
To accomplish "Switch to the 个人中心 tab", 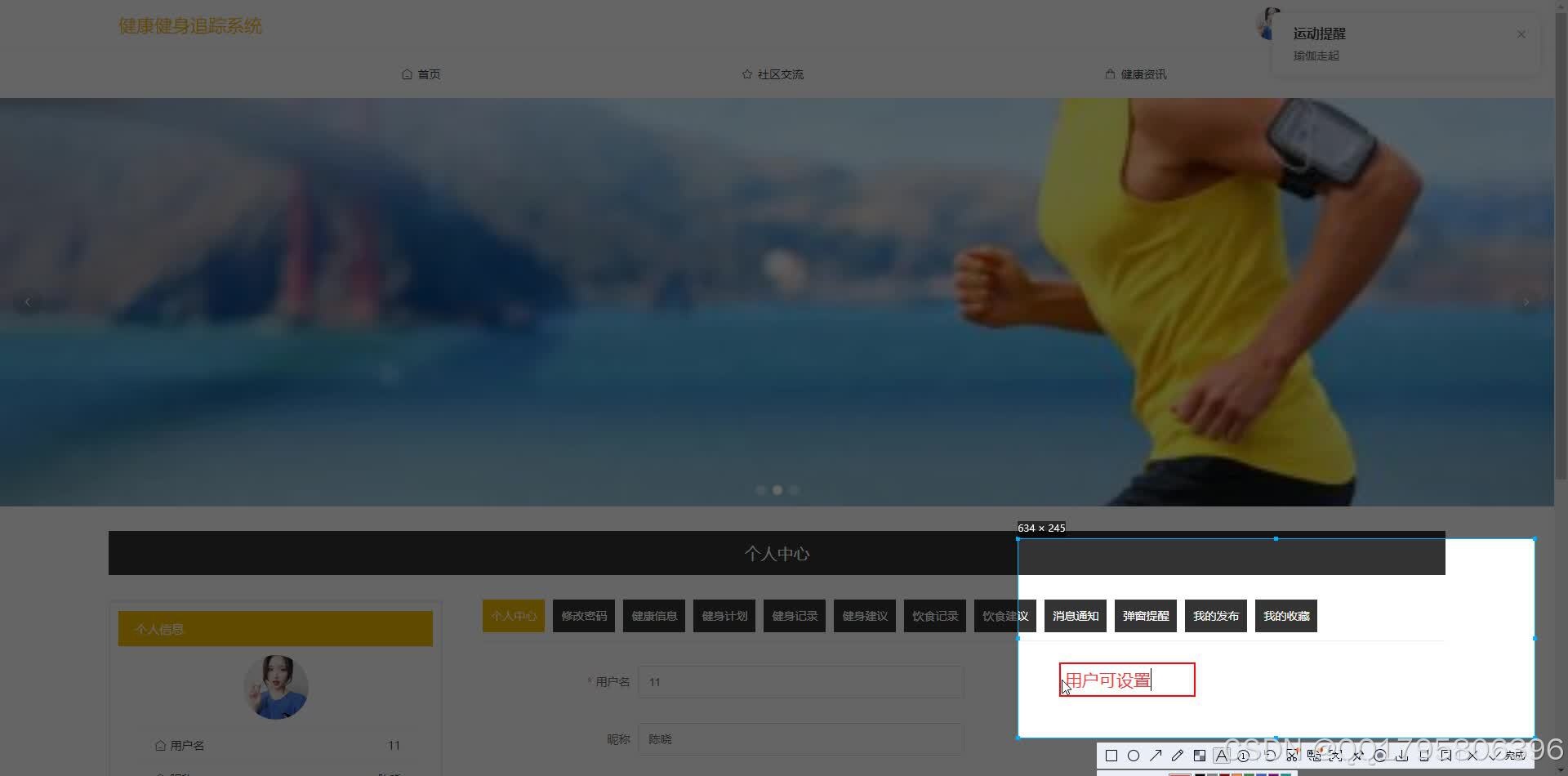I will click(x=514, y=616).
